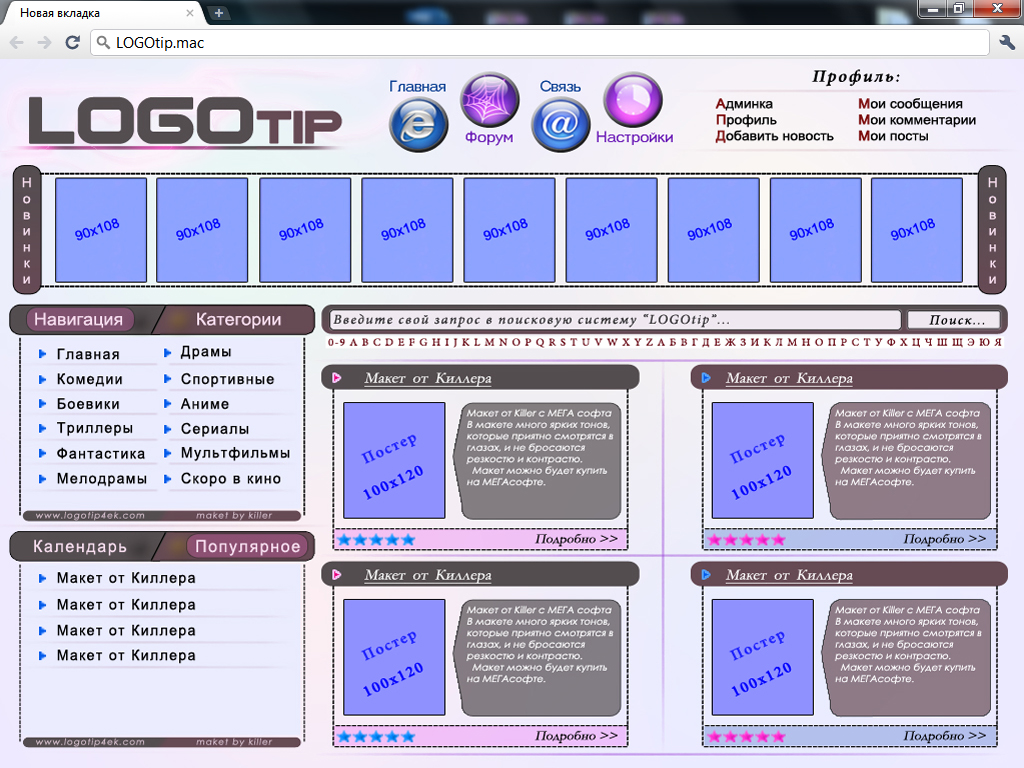Switch to the Категории tab
Image resolution: width=1024 pixels, height=768 pixels.
[238, 319]
